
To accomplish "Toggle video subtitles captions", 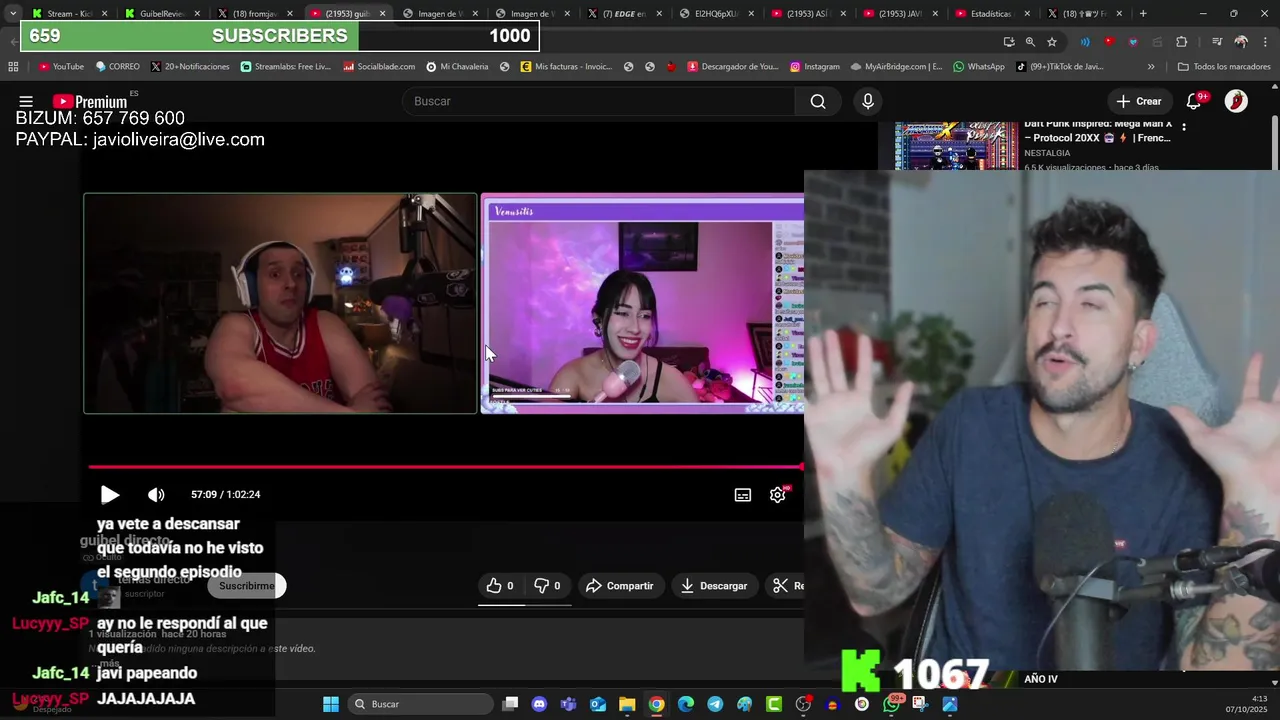I will pyautogui.click(x=743, y=494).
